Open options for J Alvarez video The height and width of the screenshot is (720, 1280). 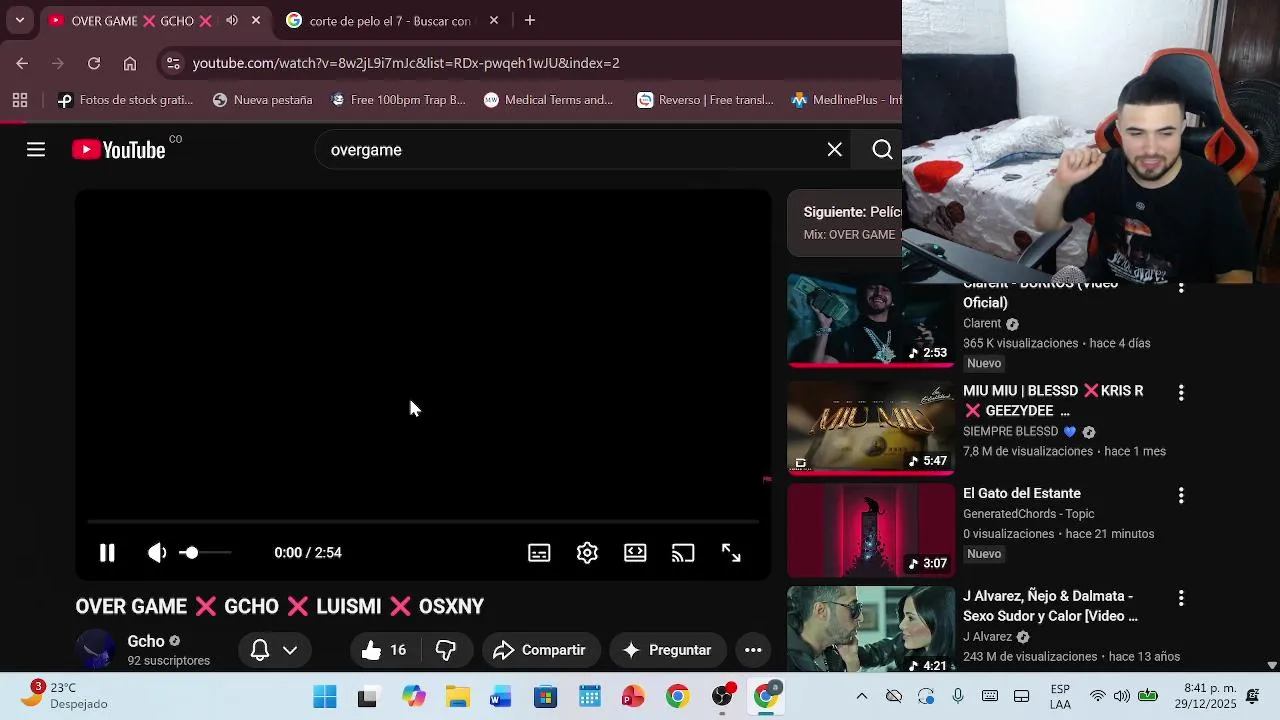[x=1181, y=598]
